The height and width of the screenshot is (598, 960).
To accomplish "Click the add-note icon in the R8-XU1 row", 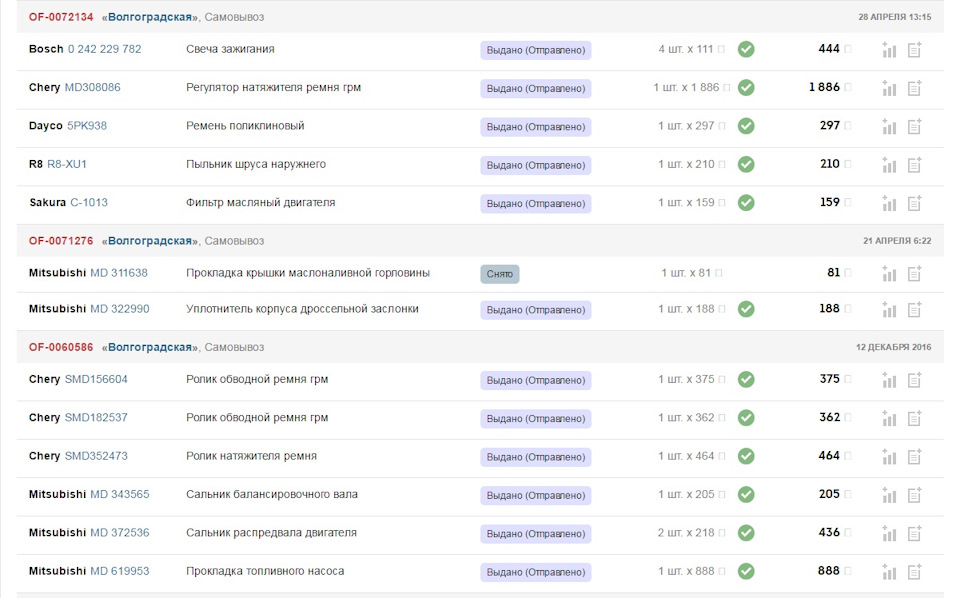I will click(x=914, y=165).
